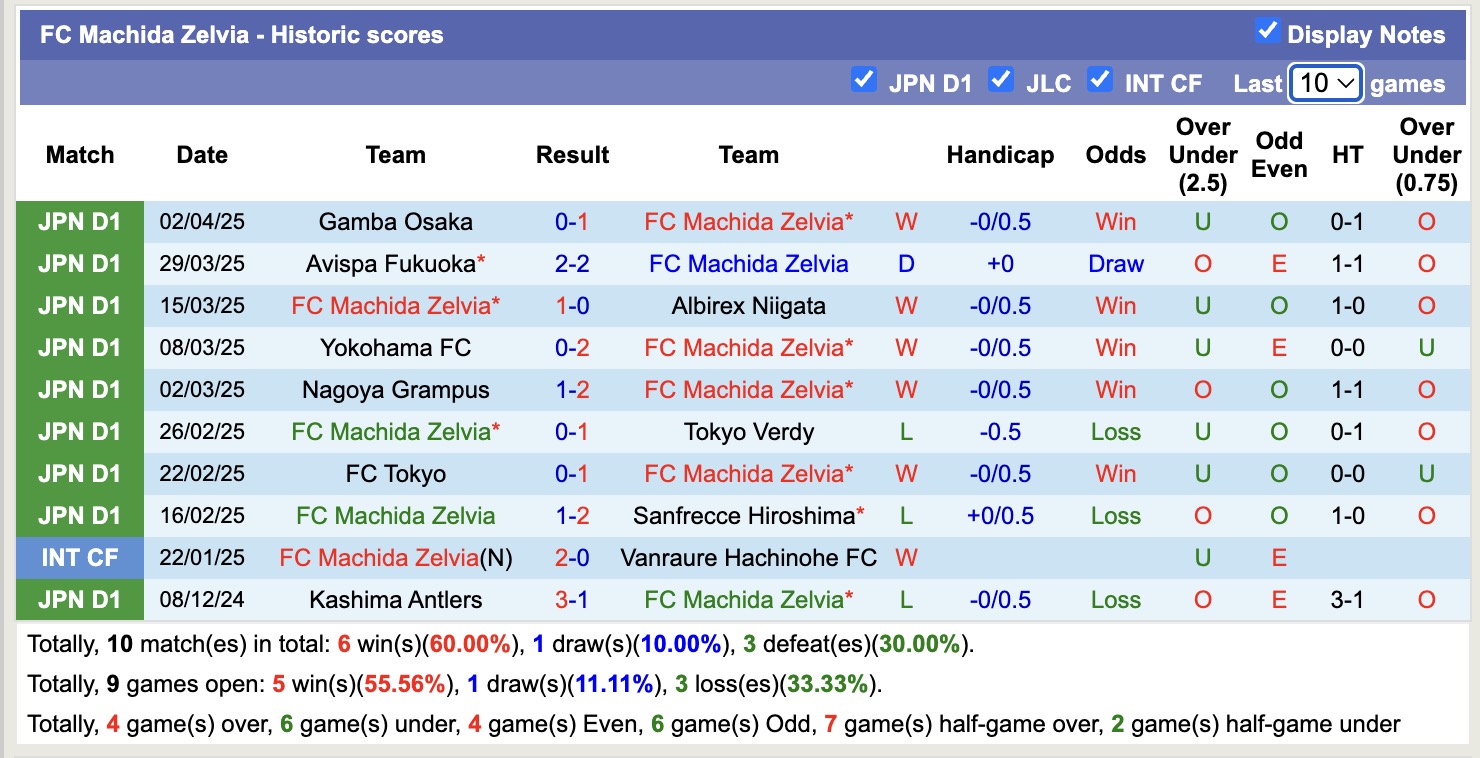Open the Last games count dropdown

pos(1326,83)
